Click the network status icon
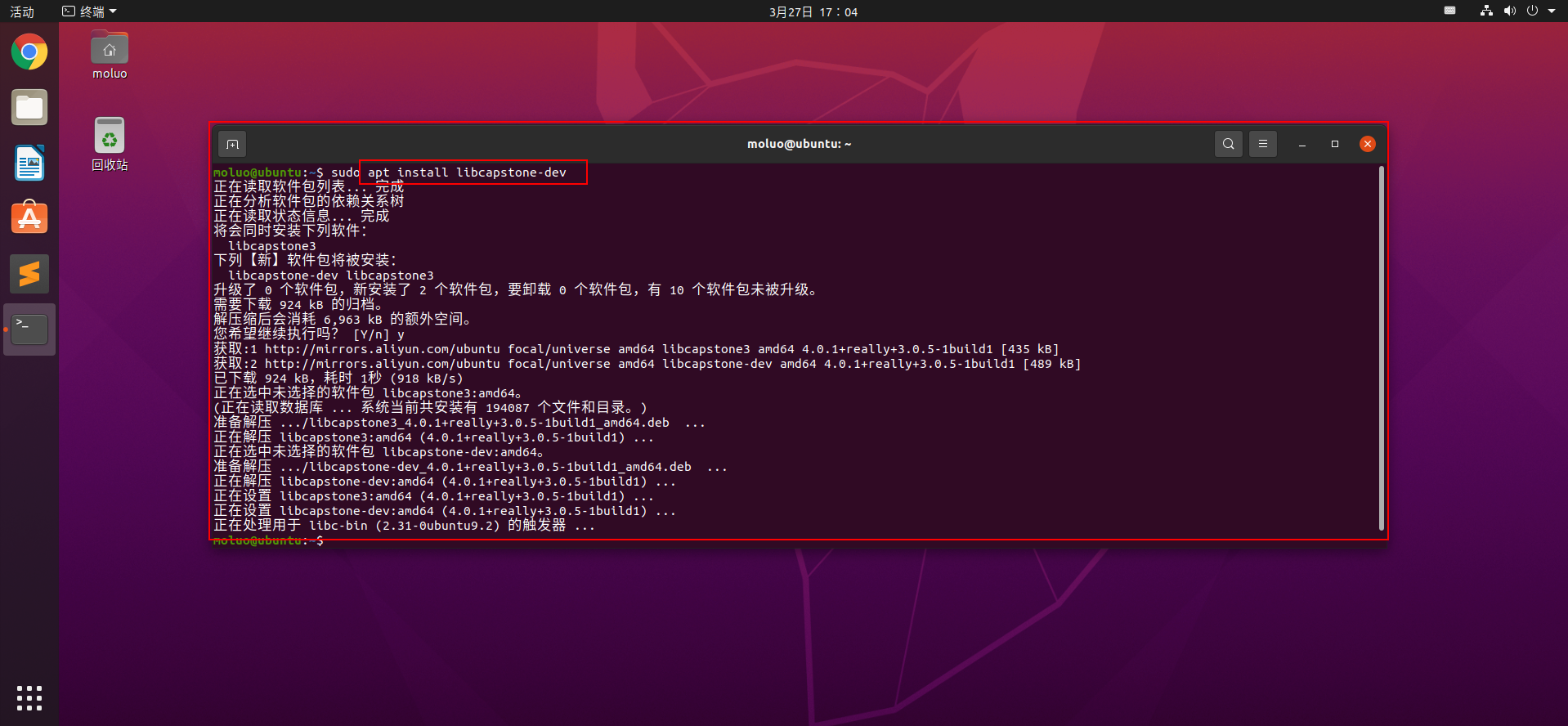Screen dimensions: 1568x726 point(1486,11)
